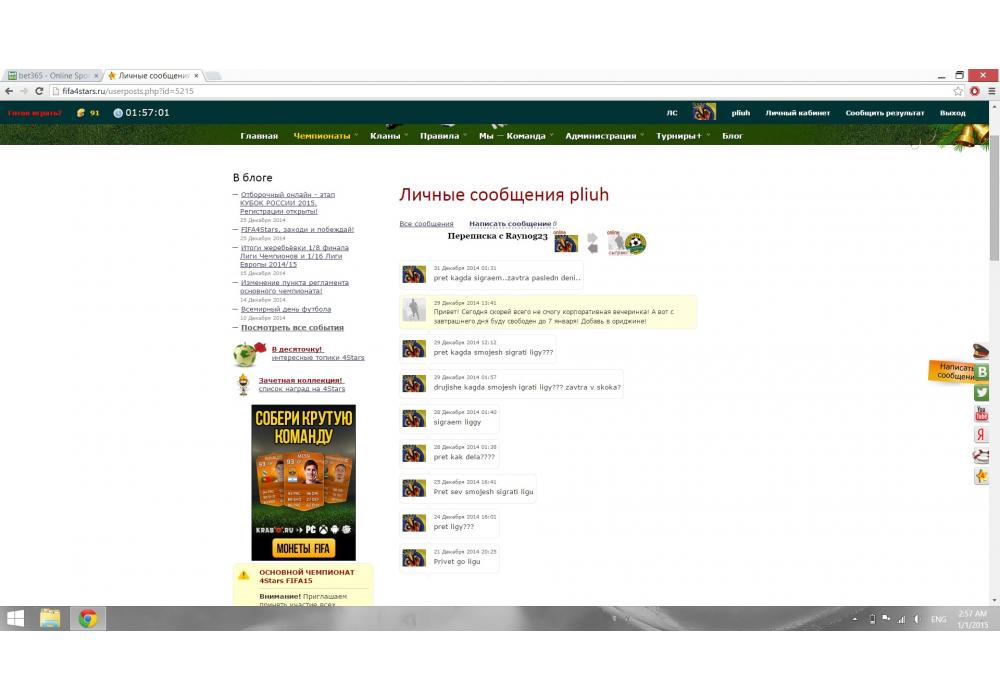This screenshot has width=1000, height=700.
Task: Click the police cap sidebar icon
Action: point(981,351)
